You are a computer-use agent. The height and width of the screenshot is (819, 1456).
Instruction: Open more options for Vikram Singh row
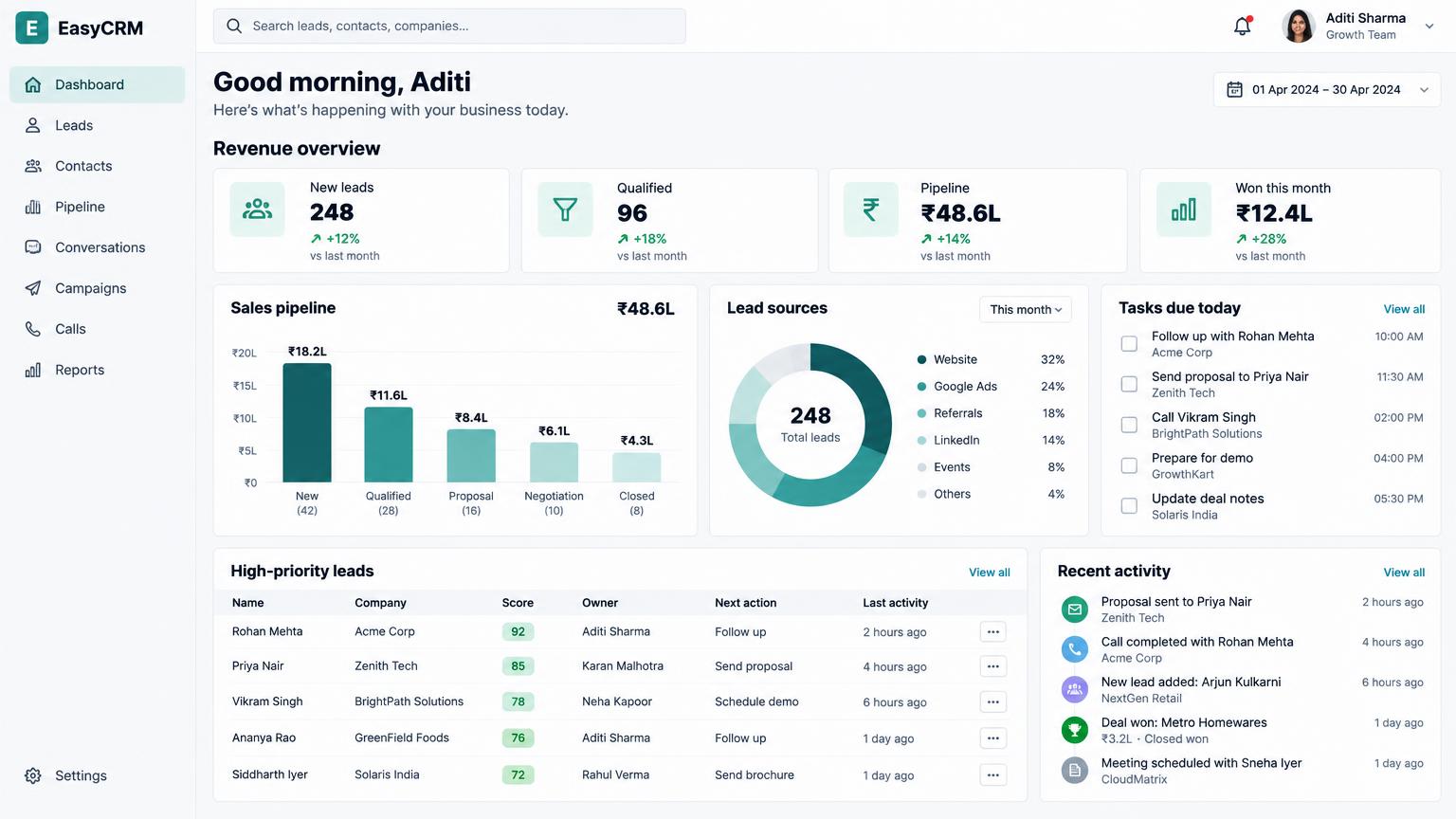(992, 701)
